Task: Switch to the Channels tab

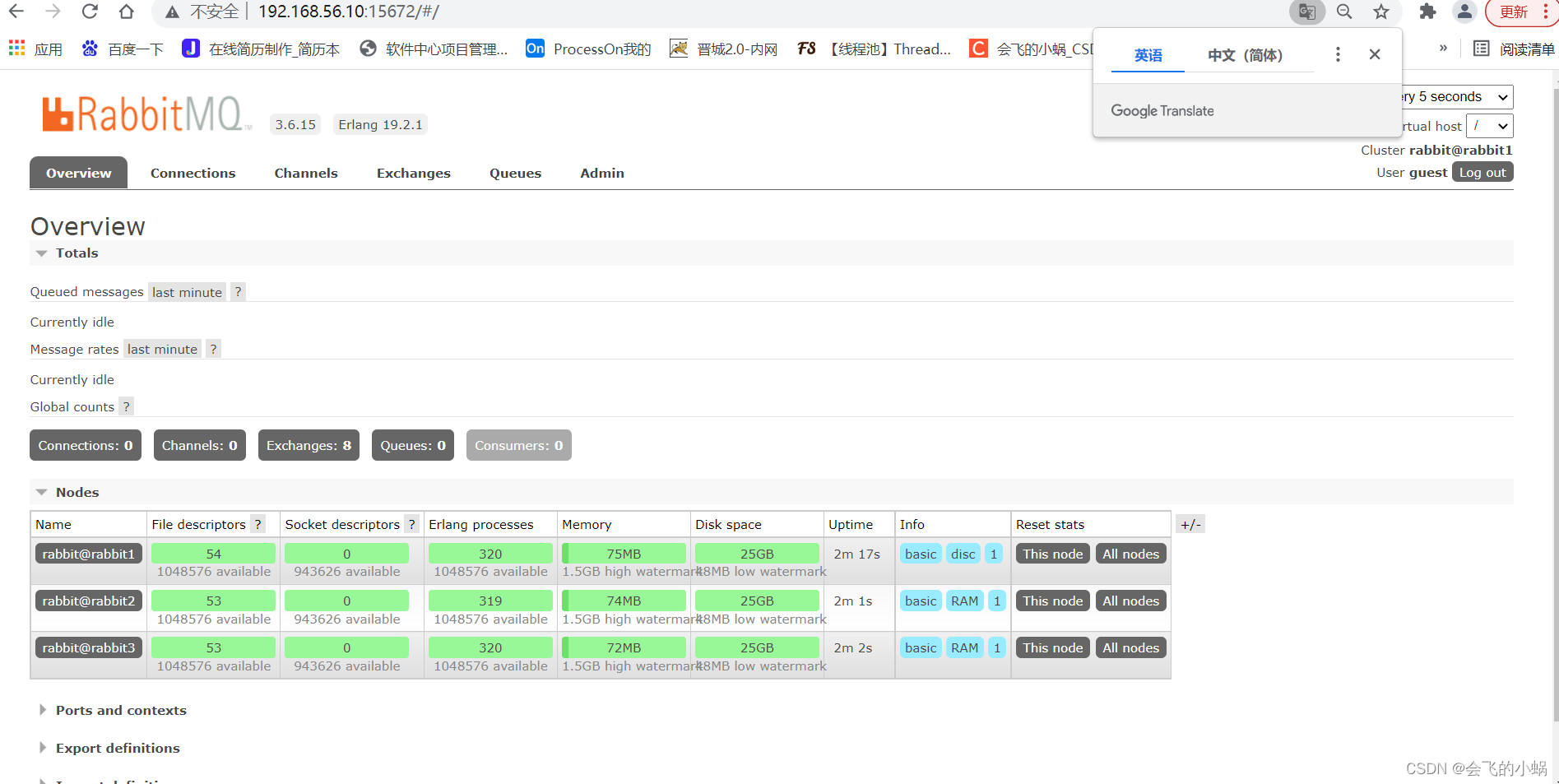Action: click(306, 173)
